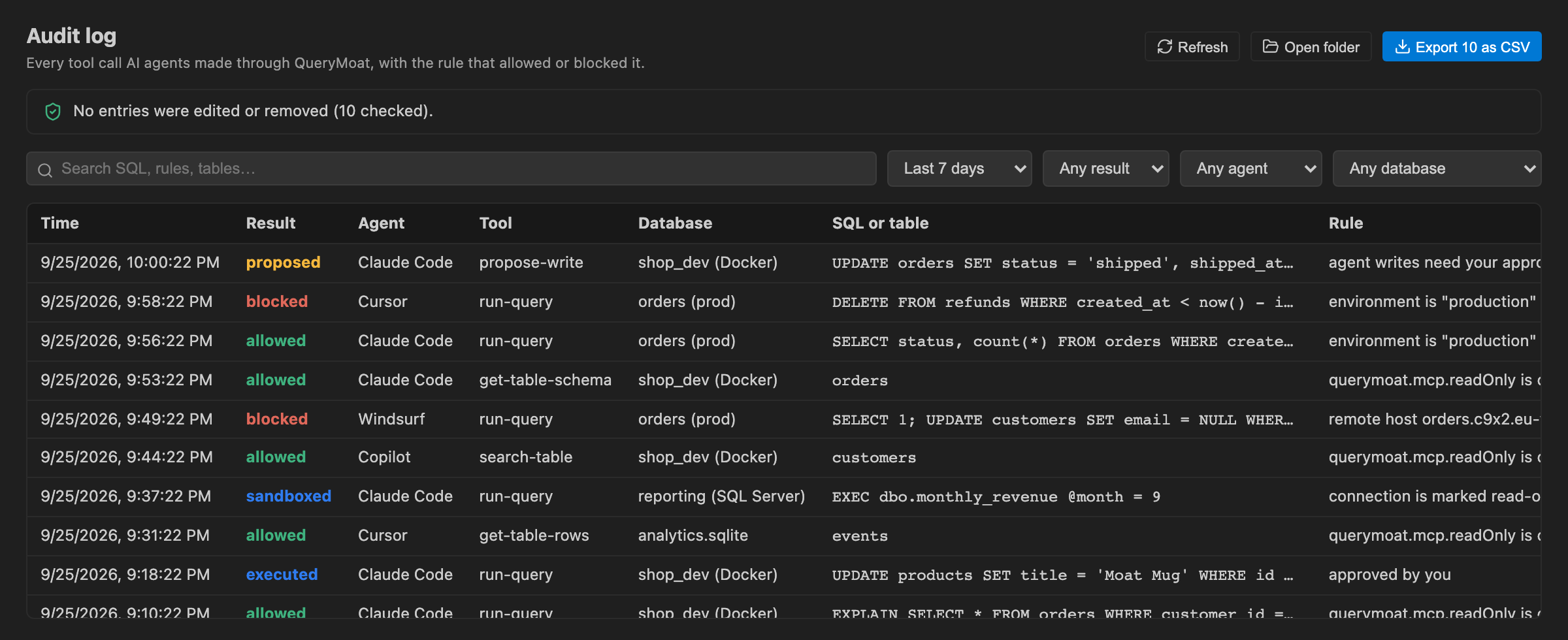The width and height of the screenshot is (1568, 640).
Task: Click the propose-write tool cell
Action: click(x=531, y=263)
